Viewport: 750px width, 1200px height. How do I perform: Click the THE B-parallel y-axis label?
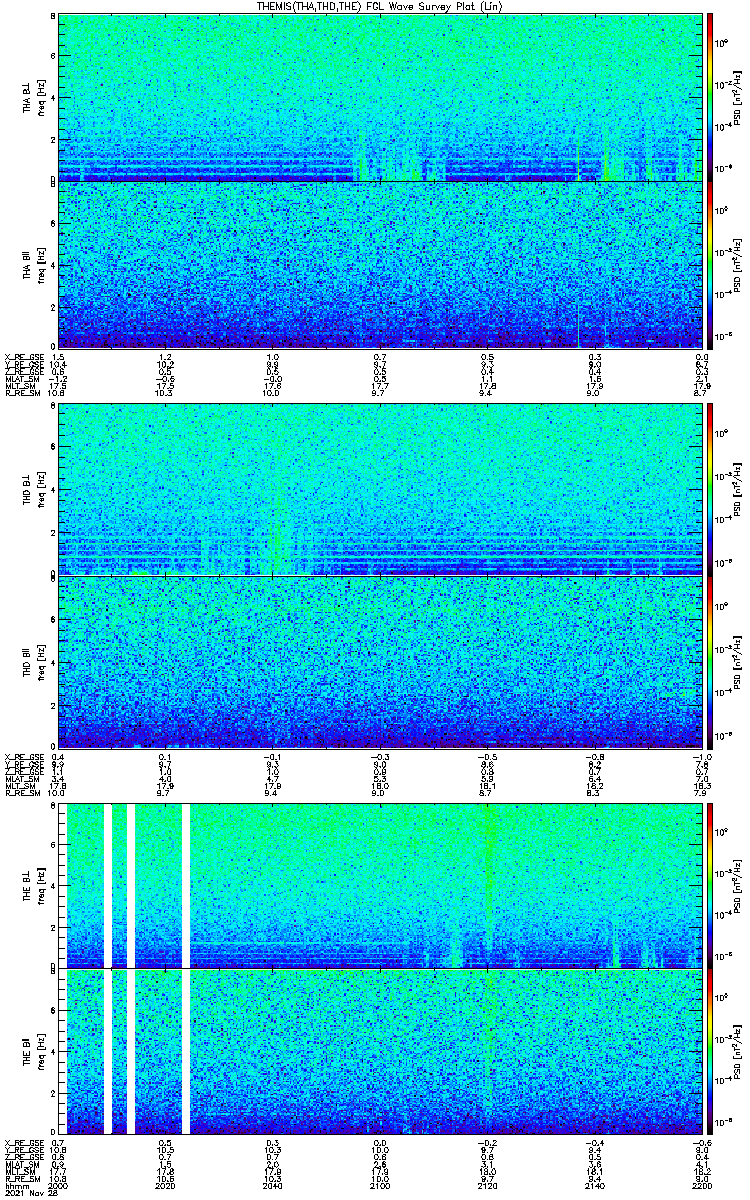point(29,1050)
